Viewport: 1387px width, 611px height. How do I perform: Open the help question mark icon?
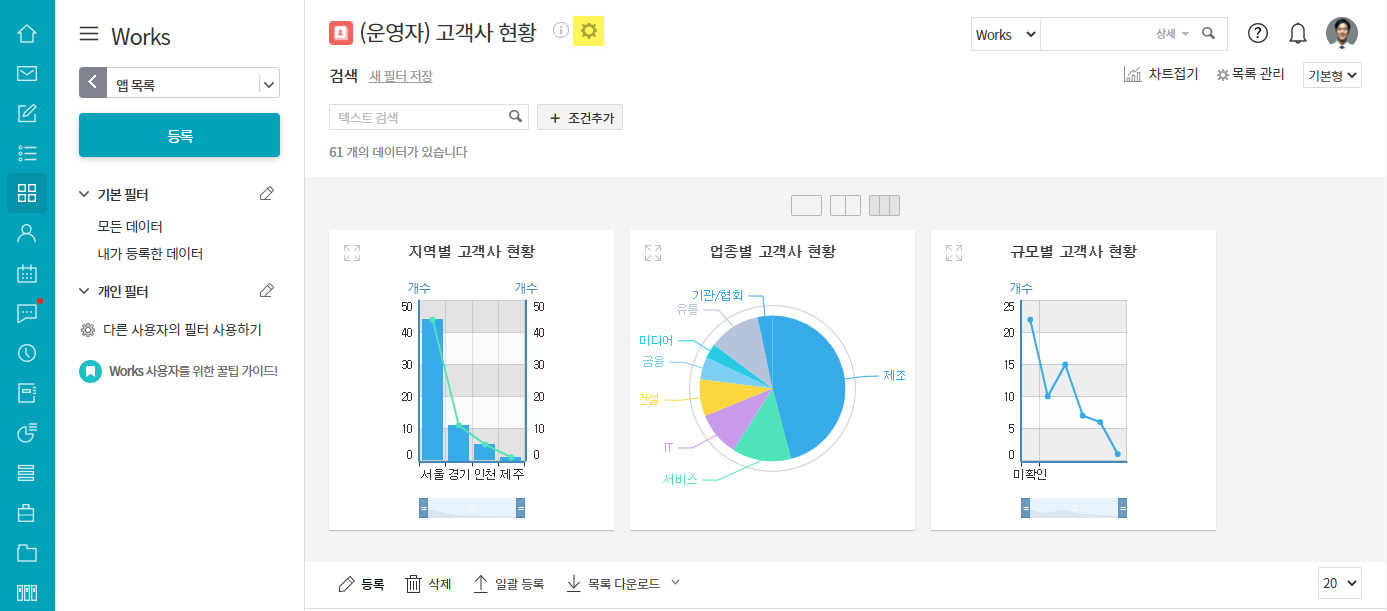pos(1258,33)
